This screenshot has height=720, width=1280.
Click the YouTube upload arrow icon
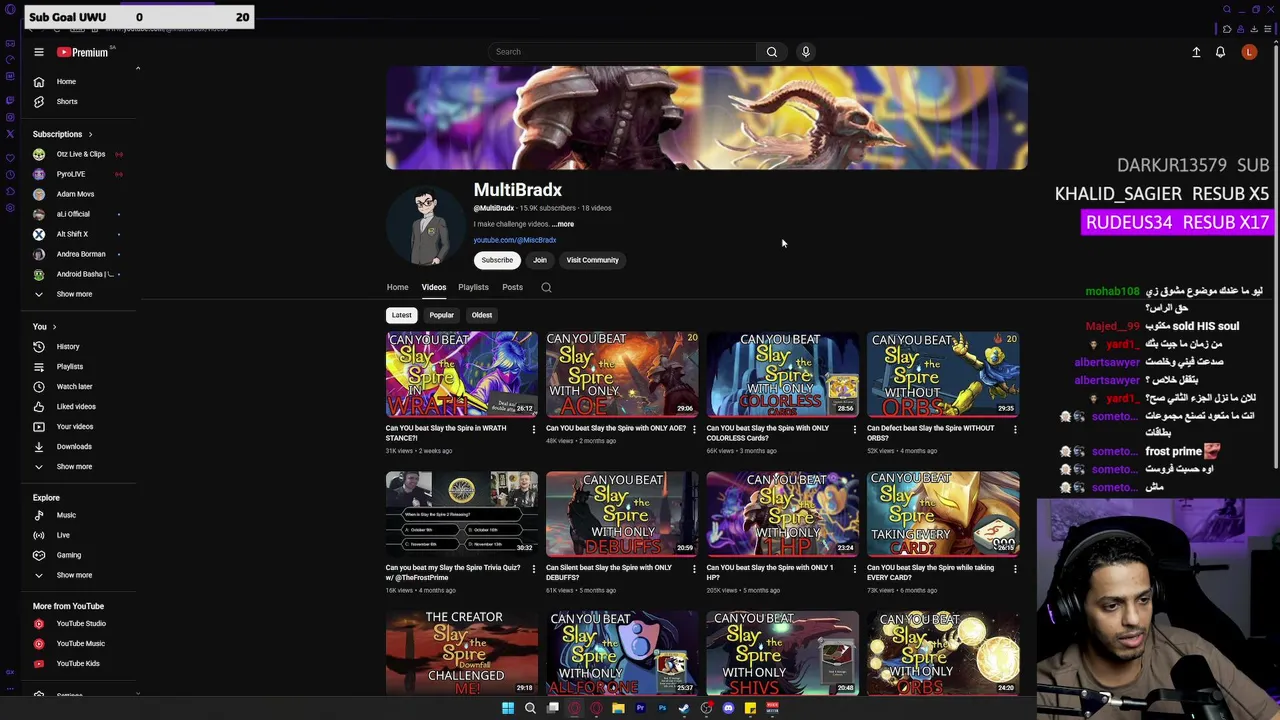1196,52
